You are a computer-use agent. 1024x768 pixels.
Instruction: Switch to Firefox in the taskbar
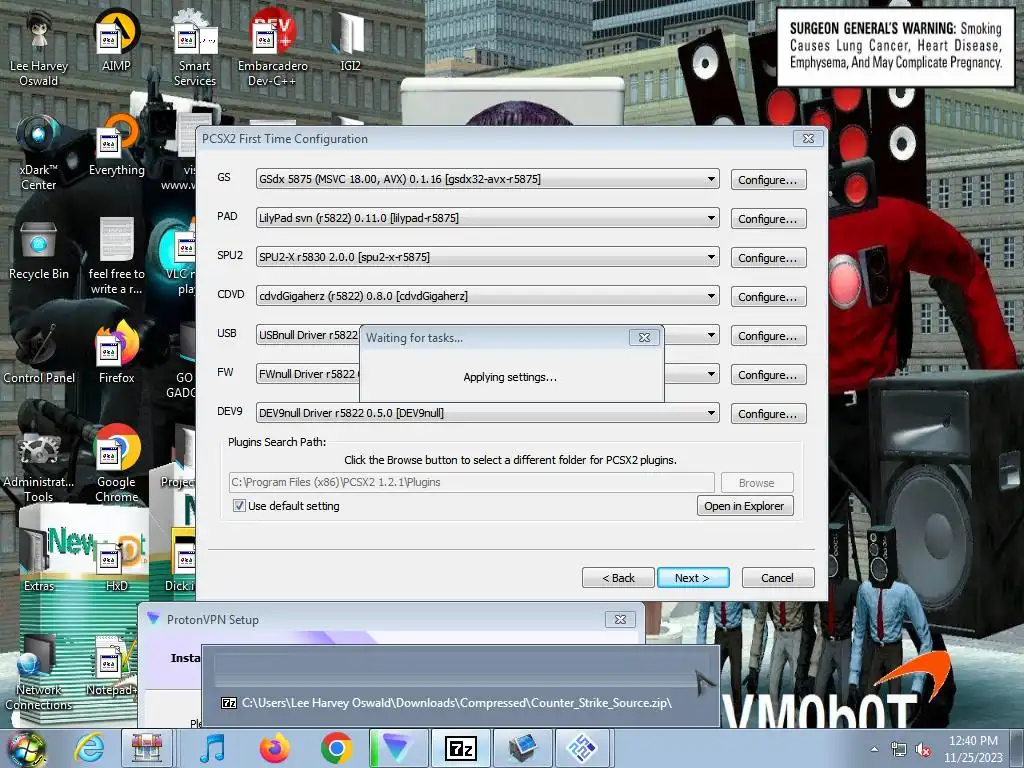point(274,748)
